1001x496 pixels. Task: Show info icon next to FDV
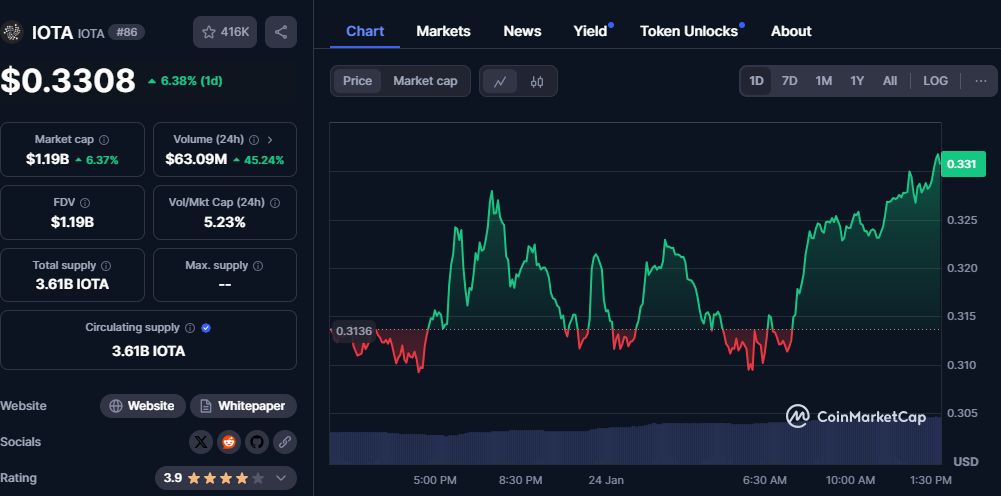[x=85, y=202]
